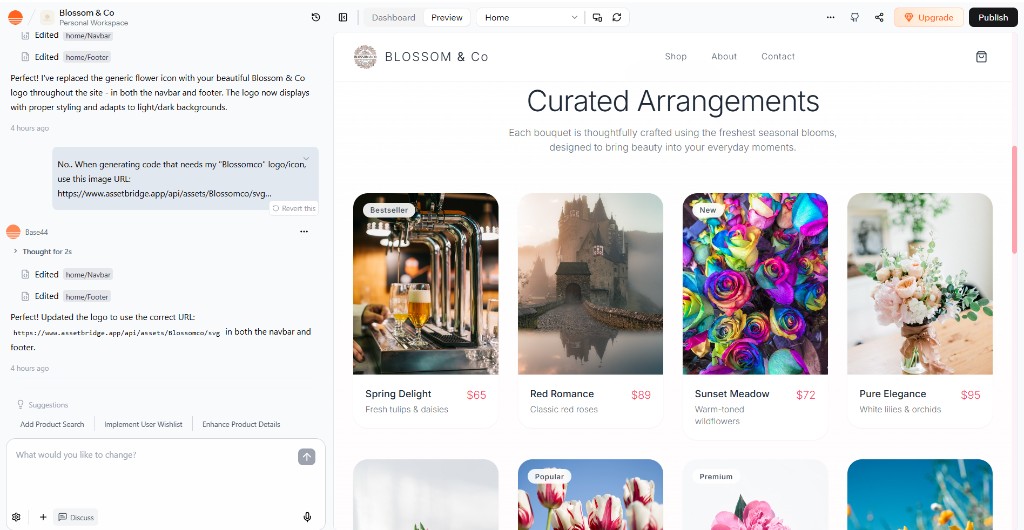Click the preview page vertical scrollbar
Viewport: 1024px width, 530px height.
pyautogui.click(x=1014, y=199)
